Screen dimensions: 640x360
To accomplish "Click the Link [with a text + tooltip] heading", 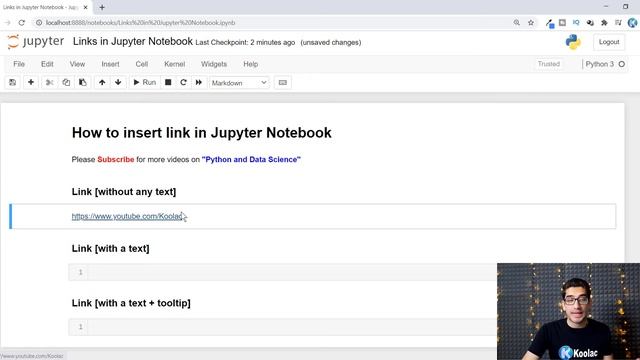I will (131, 303).
